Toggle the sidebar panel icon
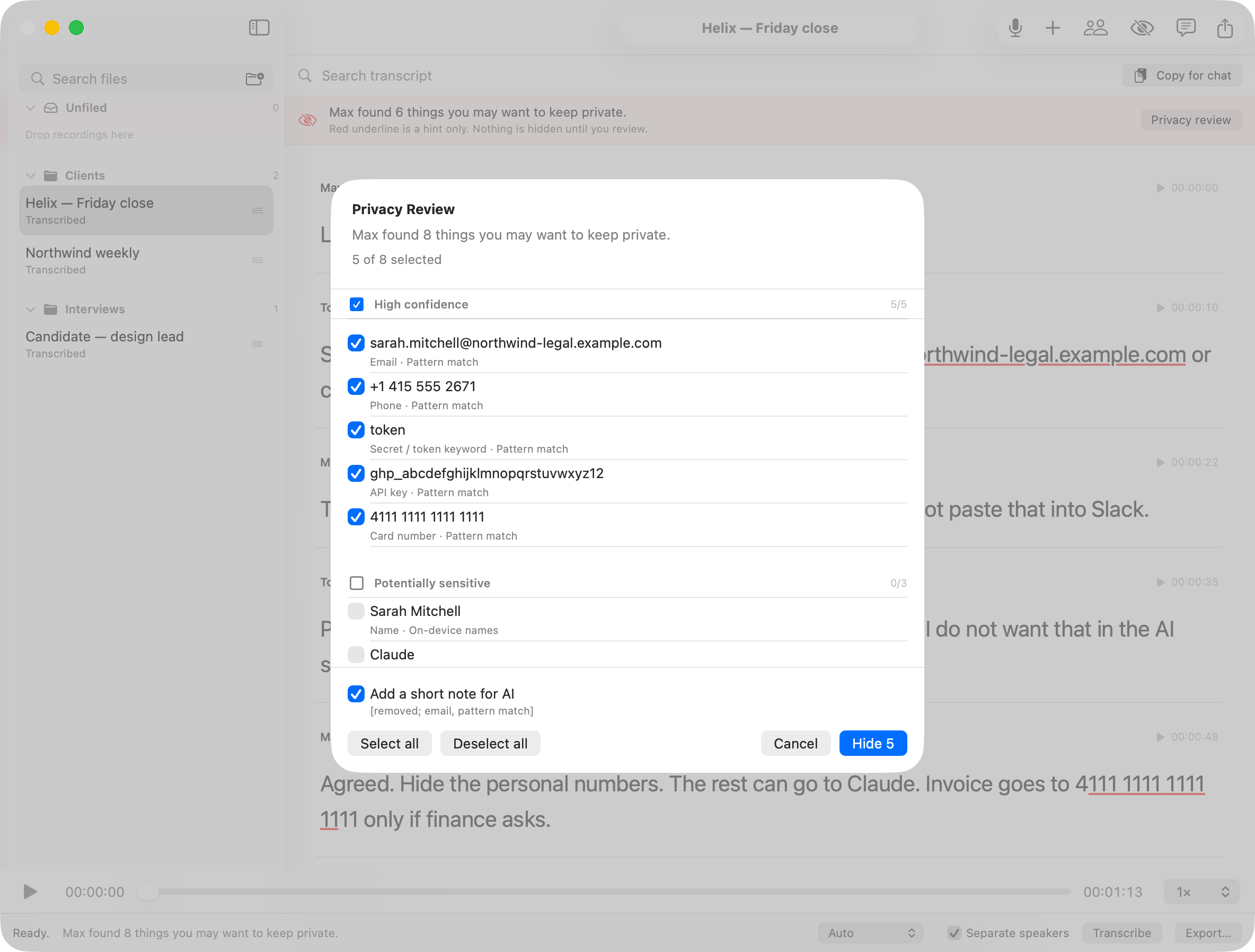 [259, 28]
